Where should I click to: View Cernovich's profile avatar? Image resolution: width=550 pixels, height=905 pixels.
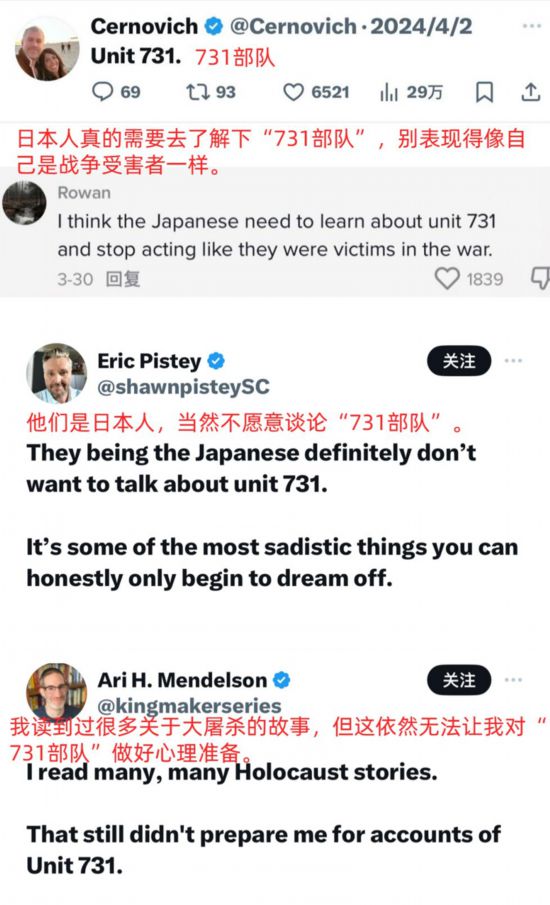[x=47, y=48]
